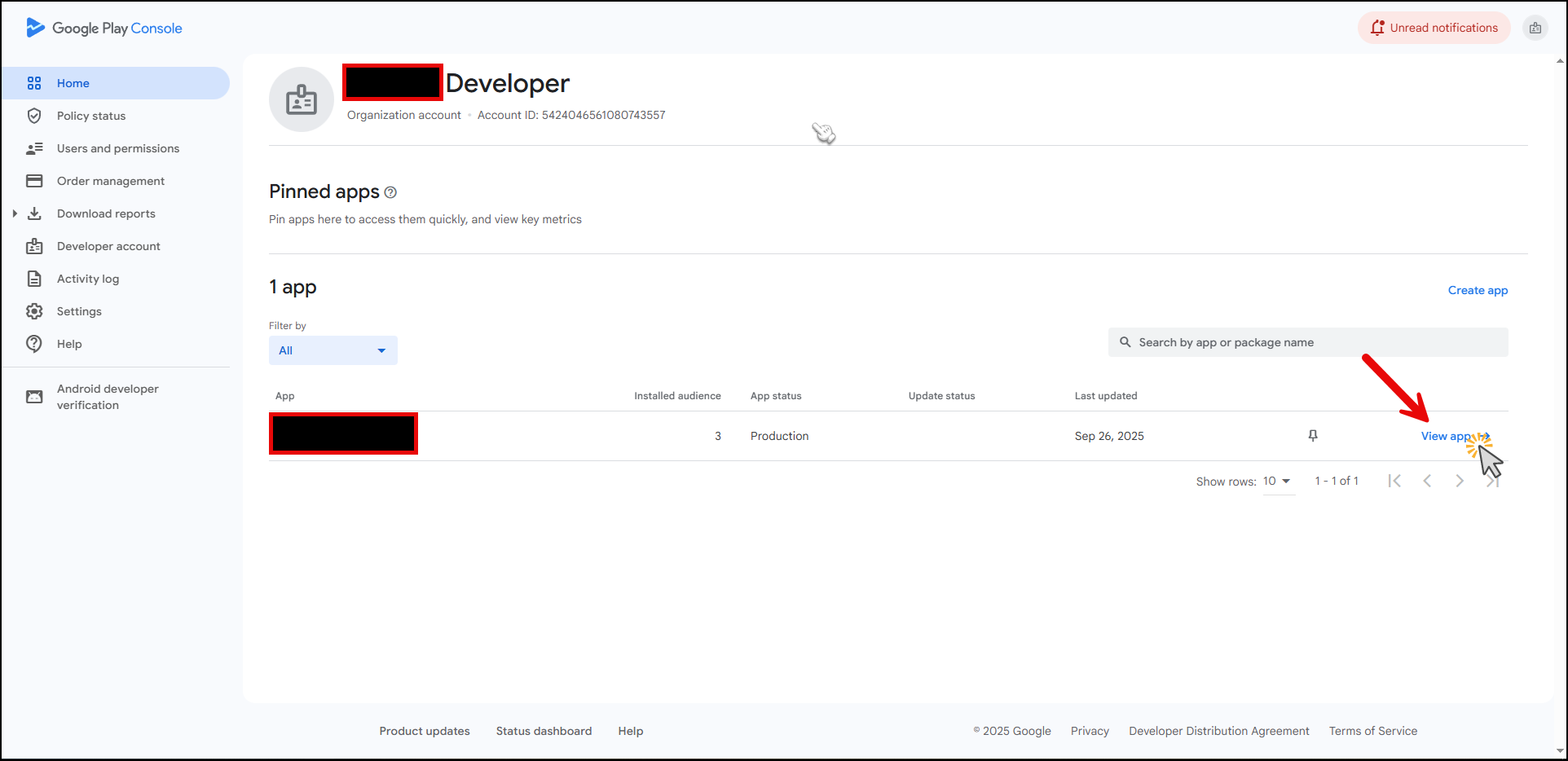Click the Pinned apps help icon
This screenshot has height=761, width=1568.
390,192
